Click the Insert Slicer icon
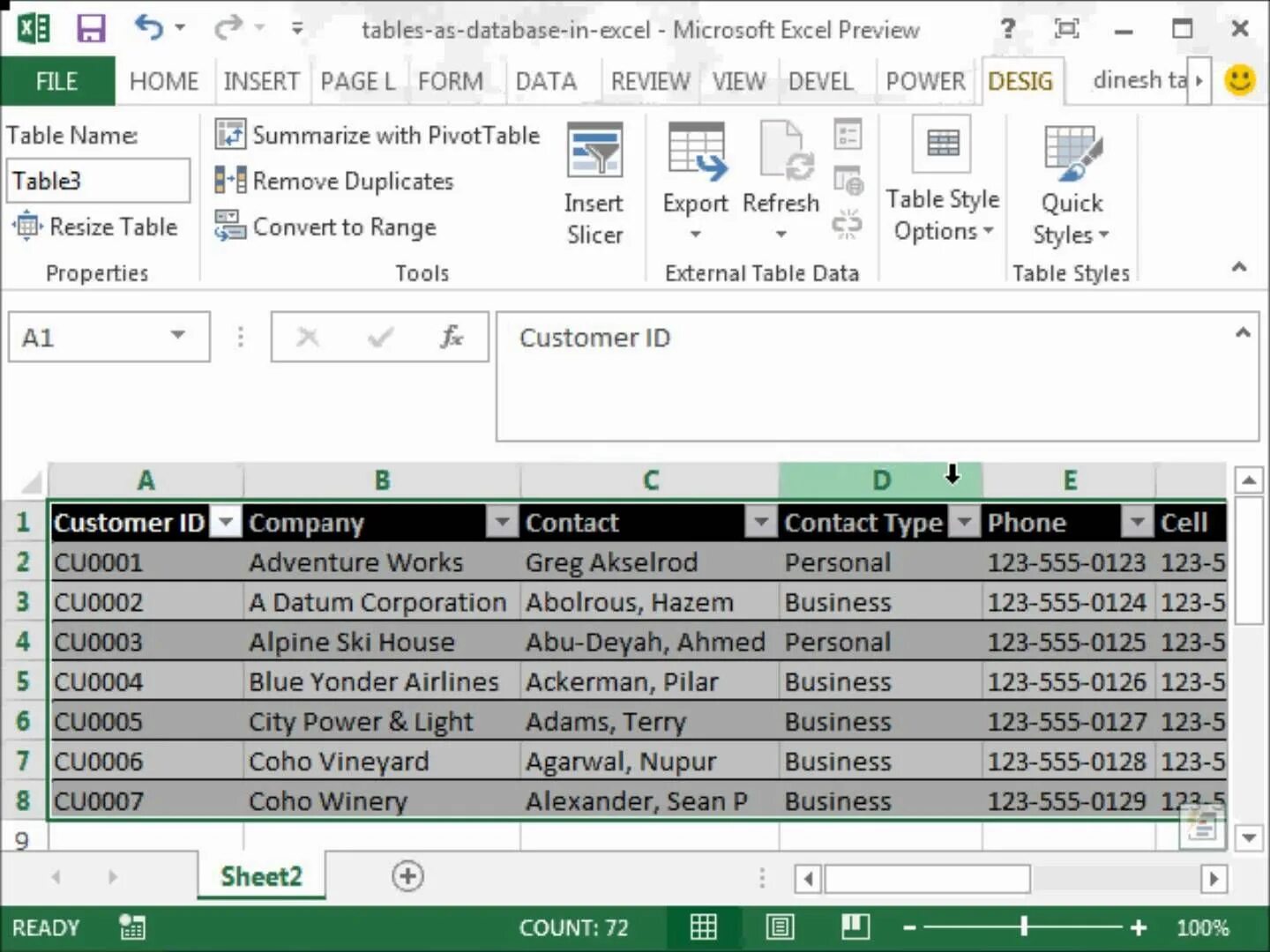The height and width of the screenshot is (952, 1270). pyautogui.click(x=594, y=152)
